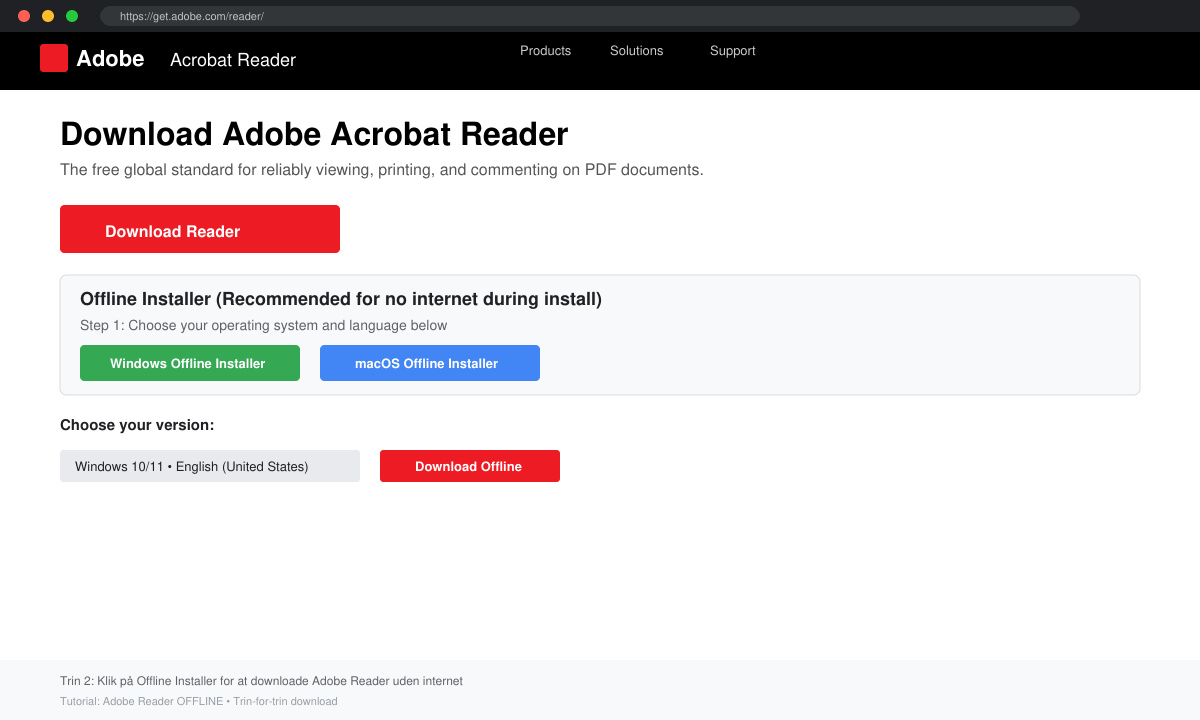Click the Choose your version label
The width and height of the screenshot is (1200, 720).
137,425
